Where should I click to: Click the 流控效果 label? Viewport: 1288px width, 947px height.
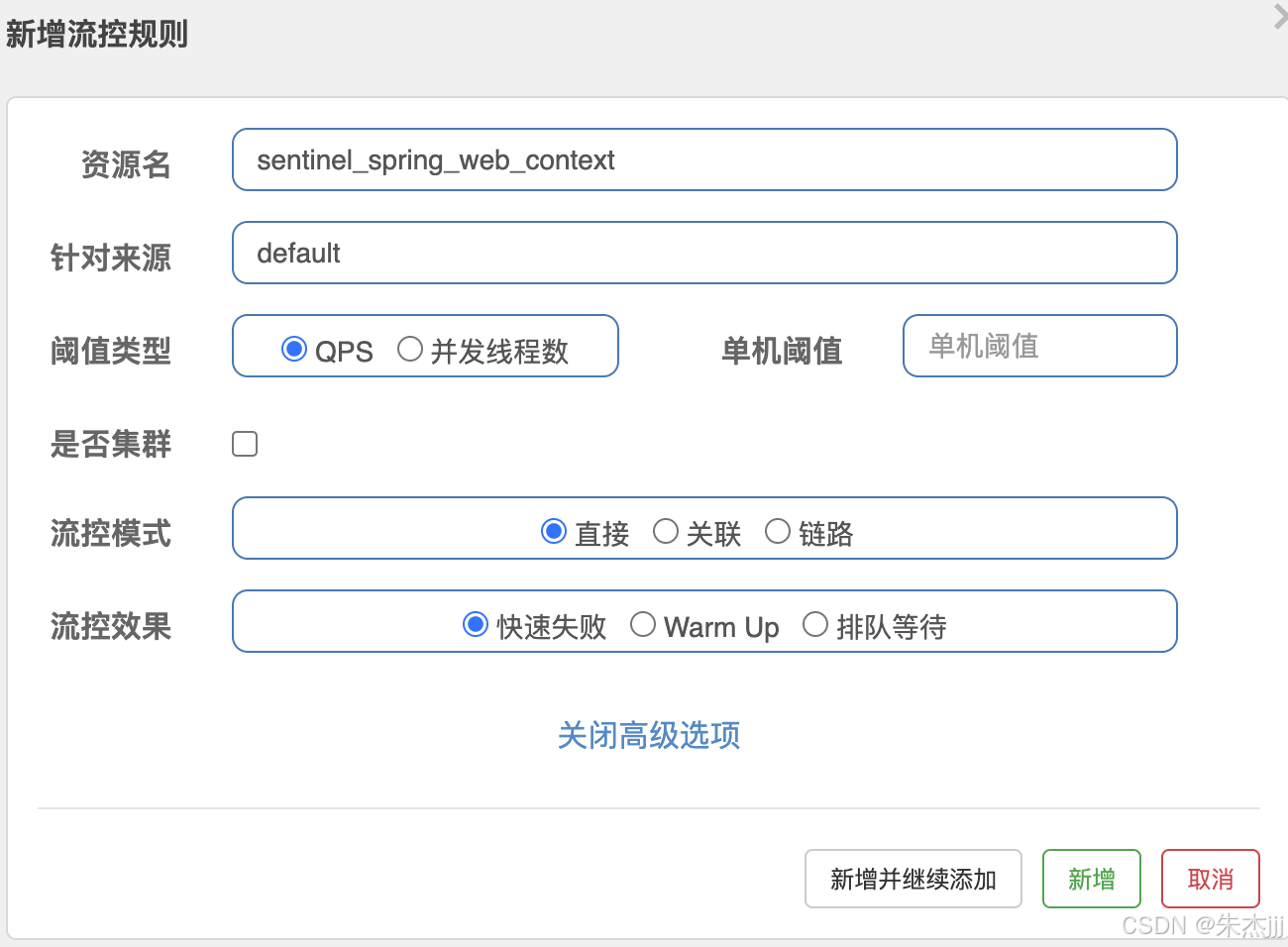point(111,626)
